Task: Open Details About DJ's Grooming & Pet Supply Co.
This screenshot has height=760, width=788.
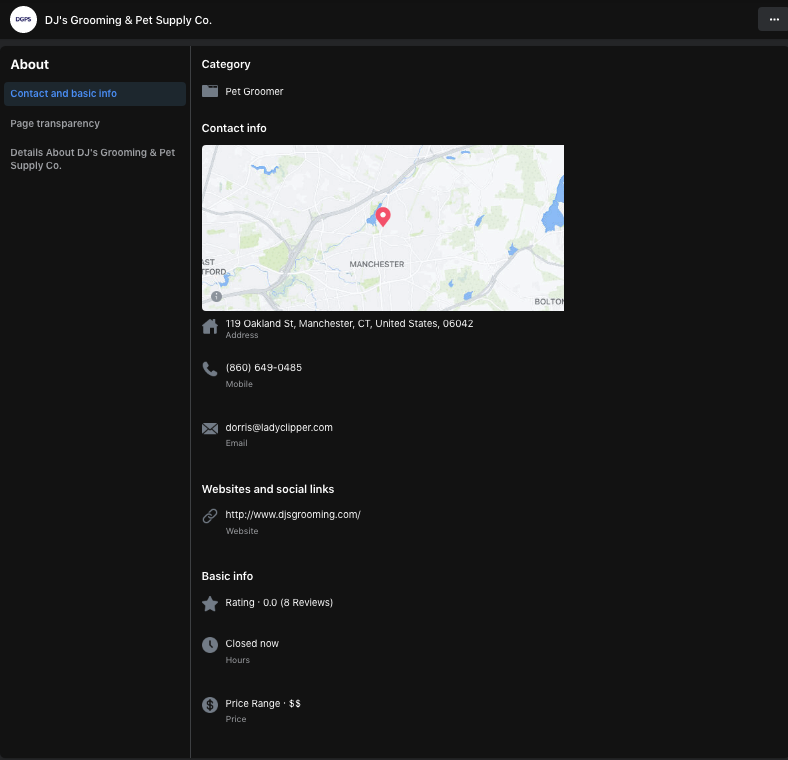Action: (x=92, y=159)
